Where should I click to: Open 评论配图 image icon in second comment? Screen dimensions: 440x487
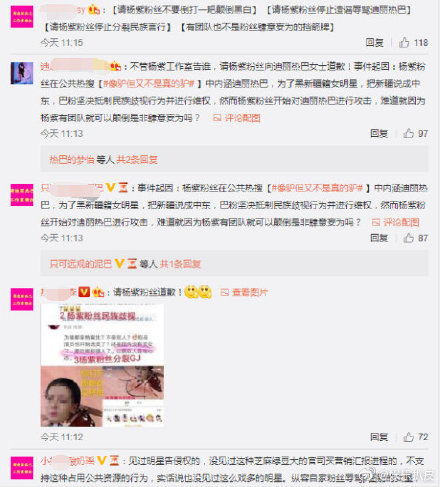[237, 118]
